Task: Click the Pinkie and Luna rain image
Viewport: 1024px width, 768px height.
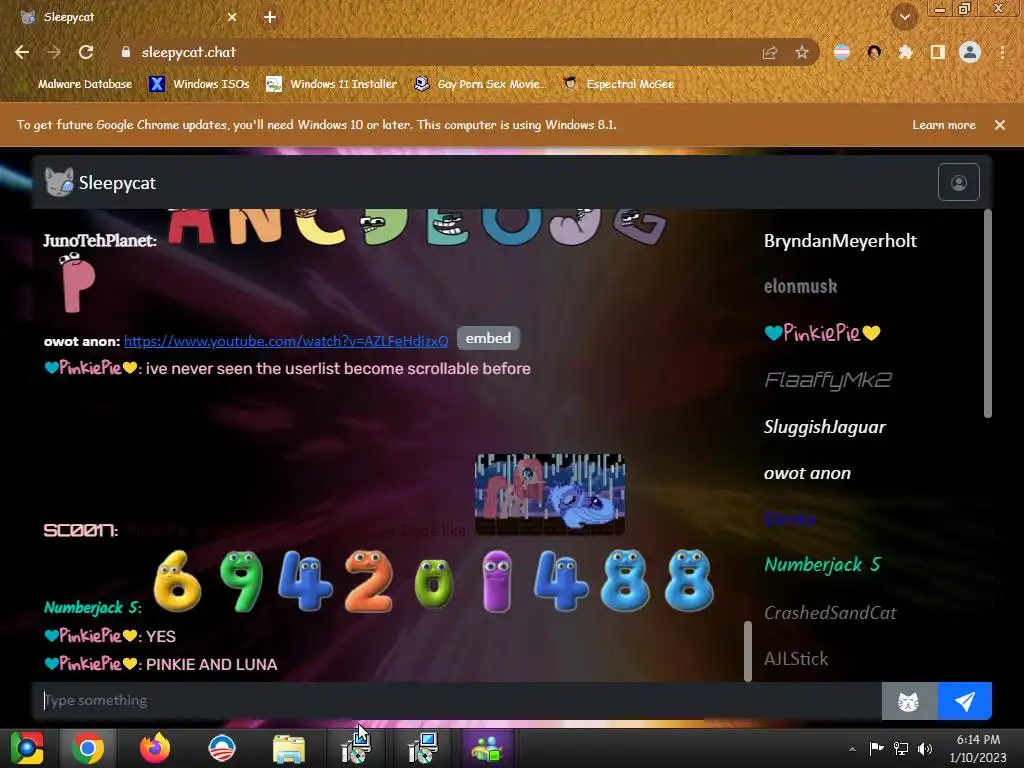Action: (550, 494)
